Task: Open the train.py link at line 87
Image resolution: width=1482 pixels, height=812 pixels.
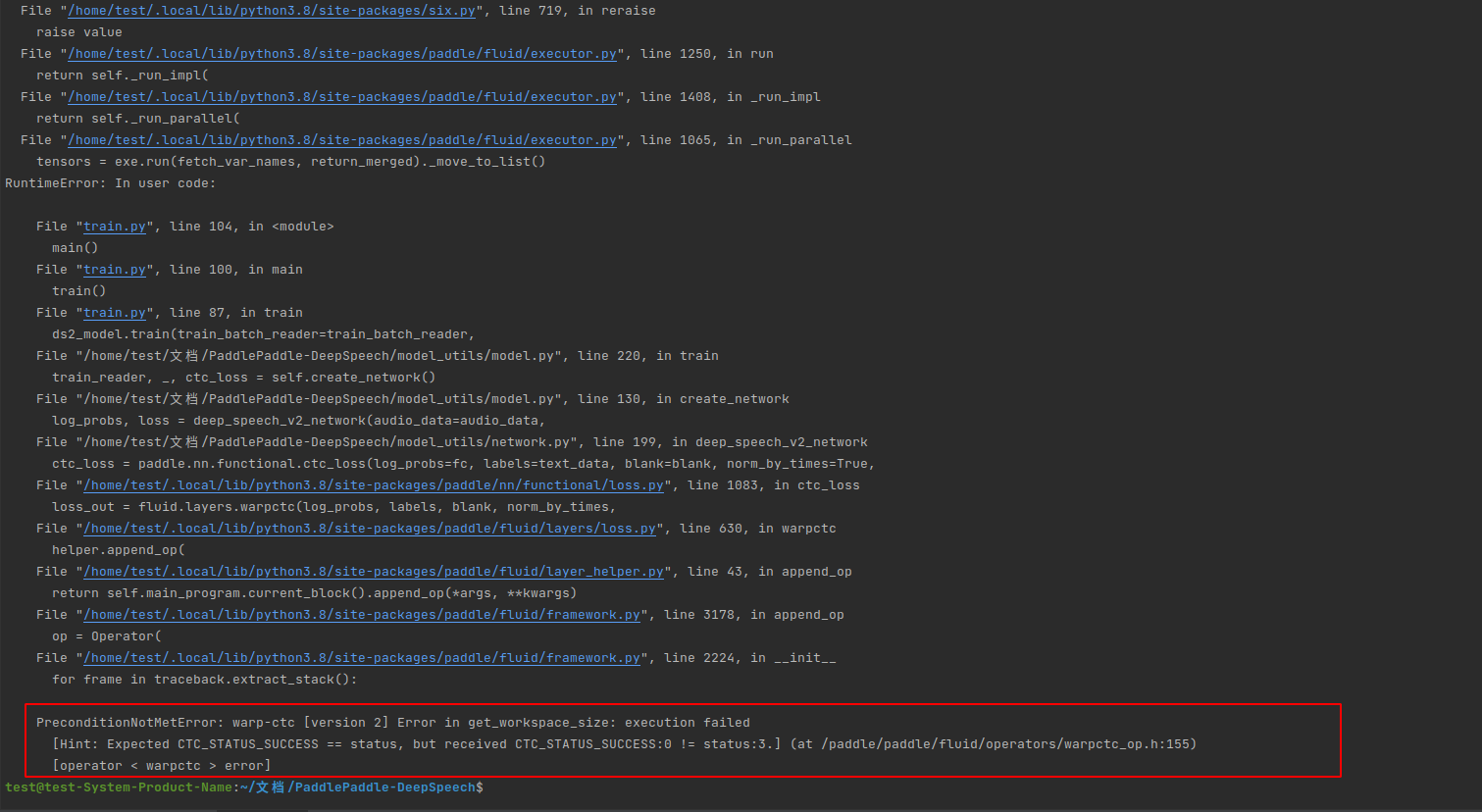Action: click(115, 312)
